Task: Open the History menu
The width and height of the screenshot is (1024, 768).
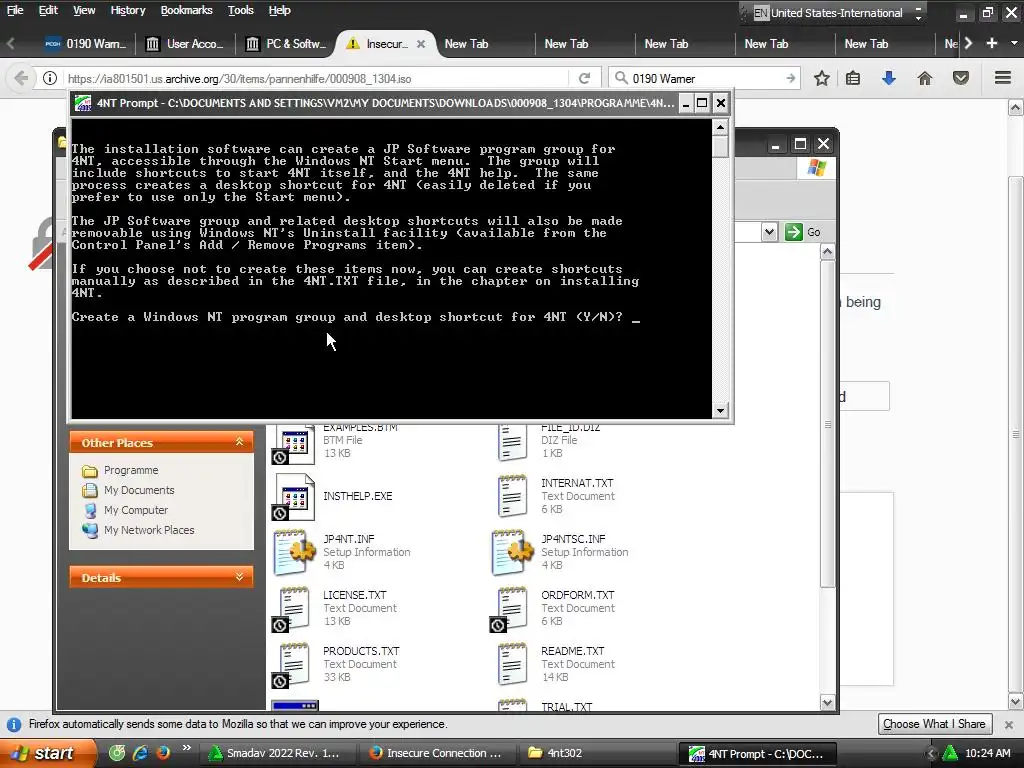Action: 127,10
